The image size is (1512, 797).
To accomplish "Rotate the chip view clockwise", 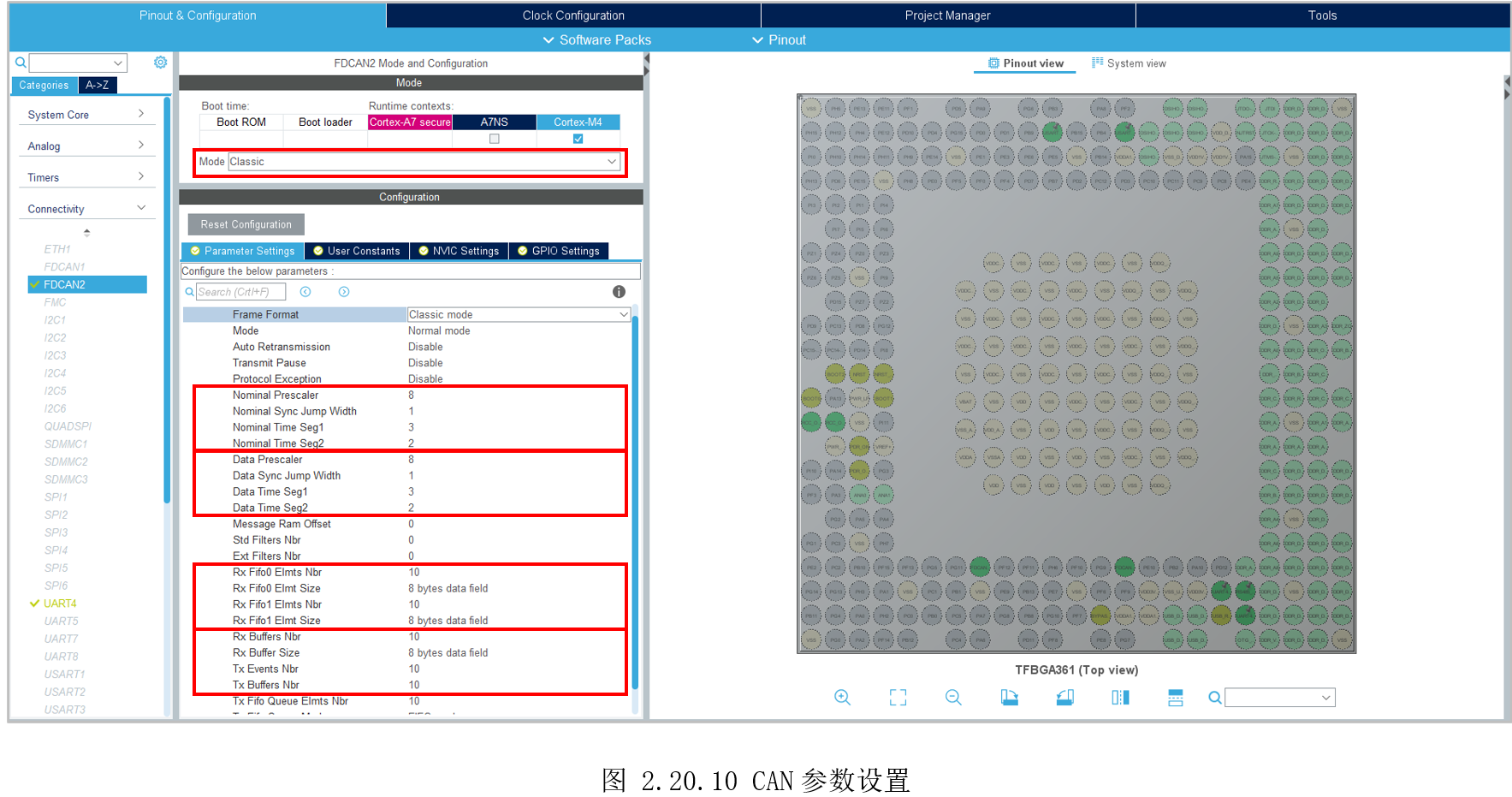I will pyautogui.click(x=1010, y=698).
